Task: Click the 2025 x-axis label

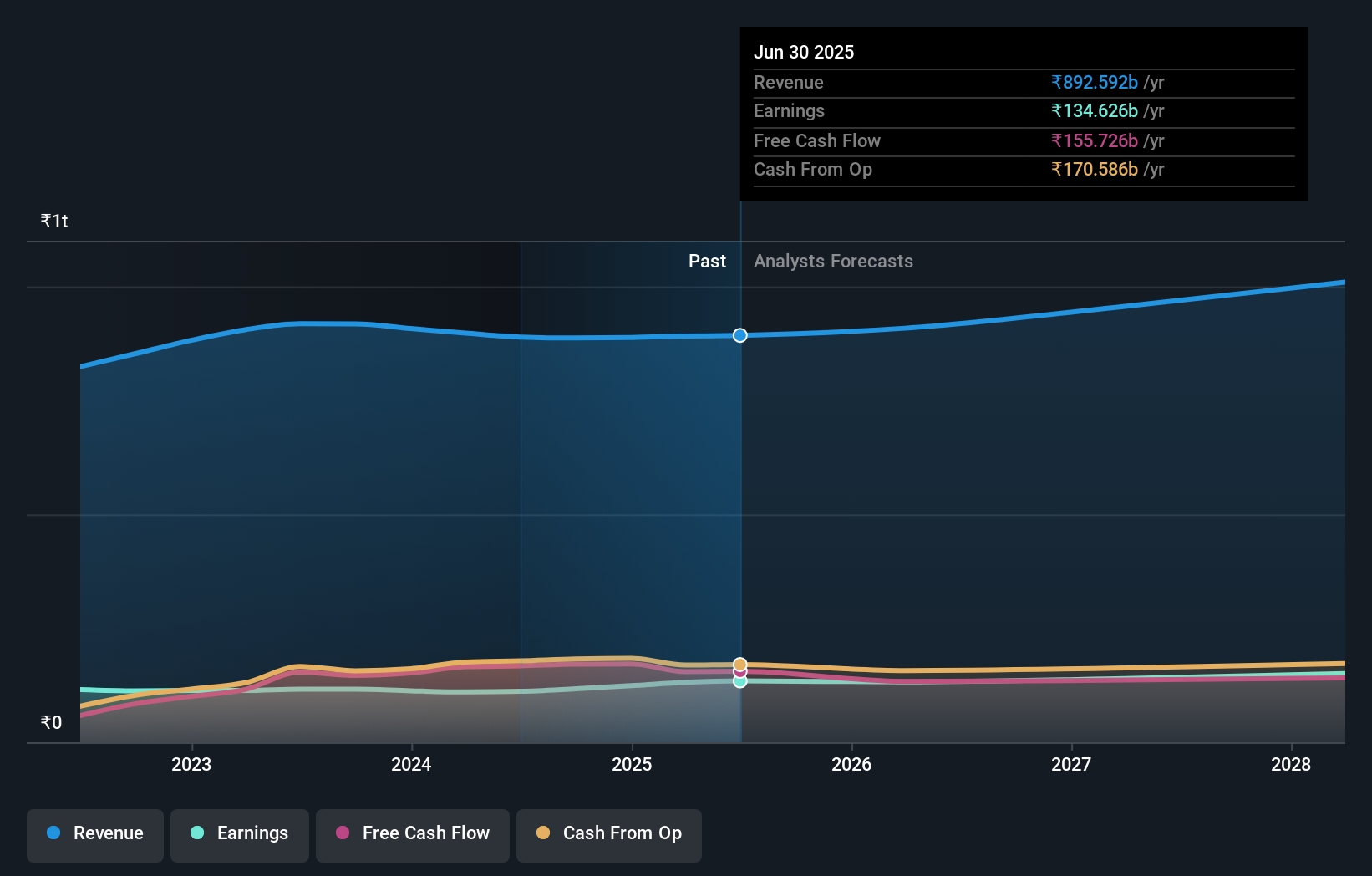Action: [x=632, y=764]
